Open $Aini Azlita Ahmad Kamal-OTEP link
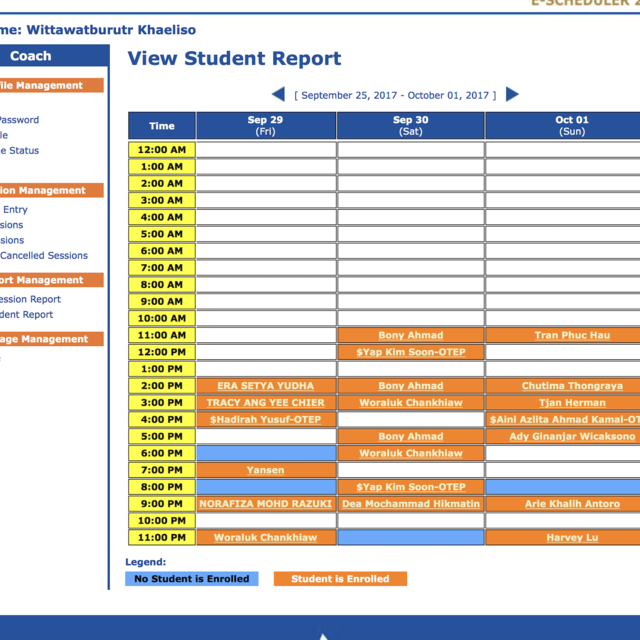The image size is (640, 640). tap(564, 419)
